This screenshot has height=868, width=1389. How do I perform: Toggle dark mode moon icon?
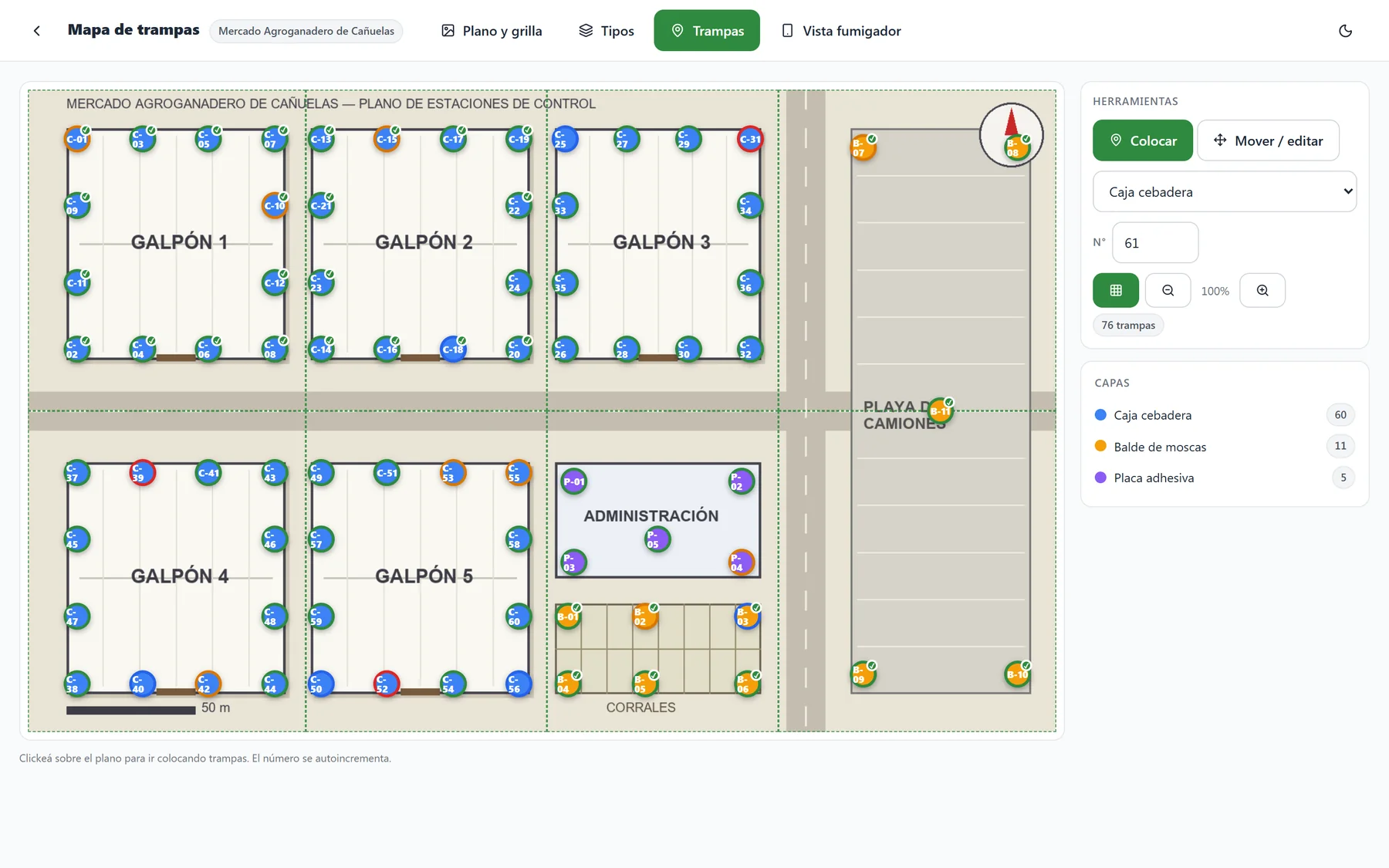[1345, 31]
